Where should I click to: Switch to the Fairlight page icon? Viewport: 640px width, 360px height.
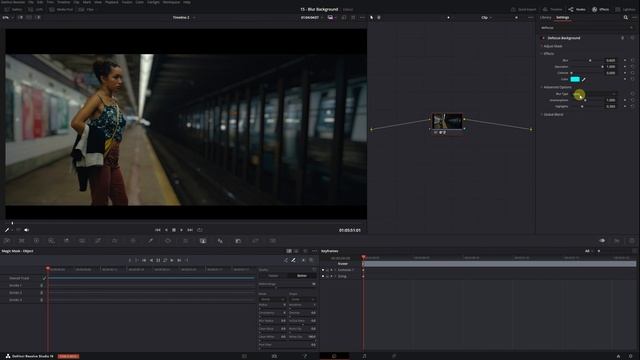click(364, 356)
